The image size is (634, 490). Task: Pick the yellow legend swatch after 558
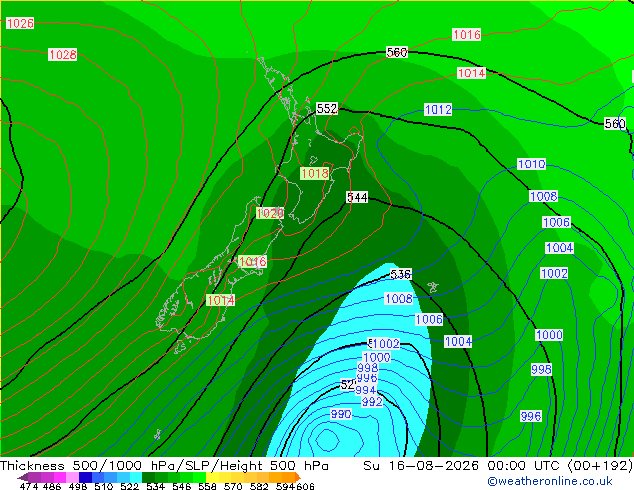[212, 477]
